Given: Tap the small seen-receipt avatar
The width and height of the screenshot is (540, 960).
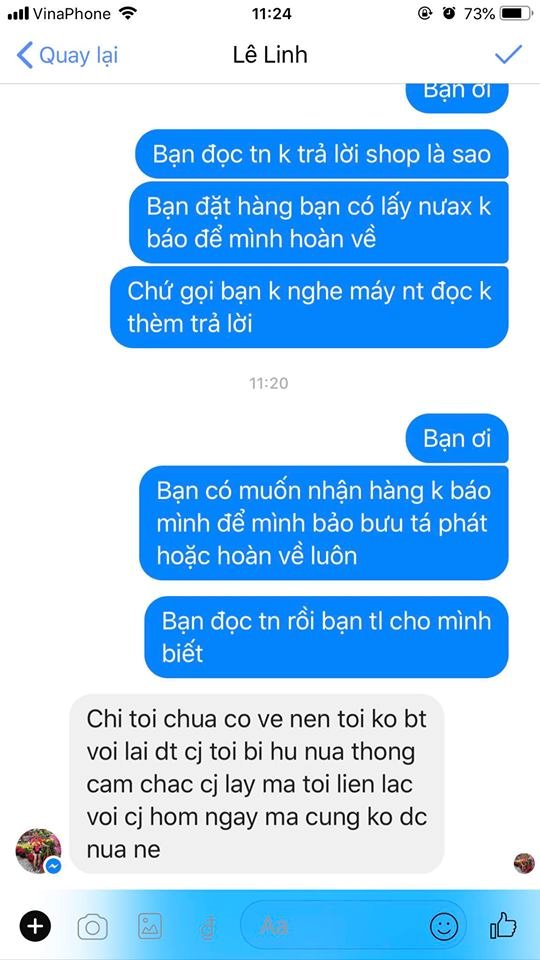Looking at the screenshot, I should point(524,863).
